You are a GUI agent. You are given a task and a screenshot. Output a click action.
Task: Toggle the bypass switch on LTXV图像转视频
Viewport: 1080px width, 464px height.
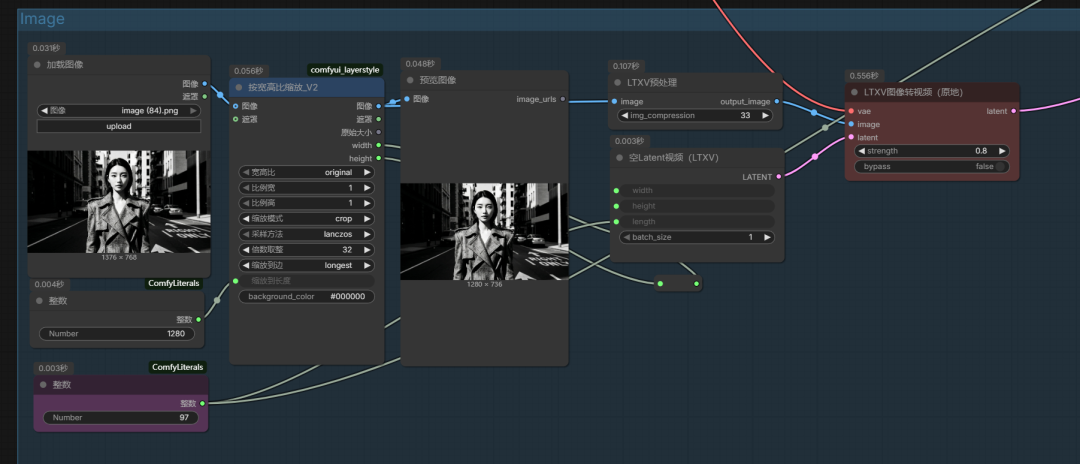click(x=999, y=167)
